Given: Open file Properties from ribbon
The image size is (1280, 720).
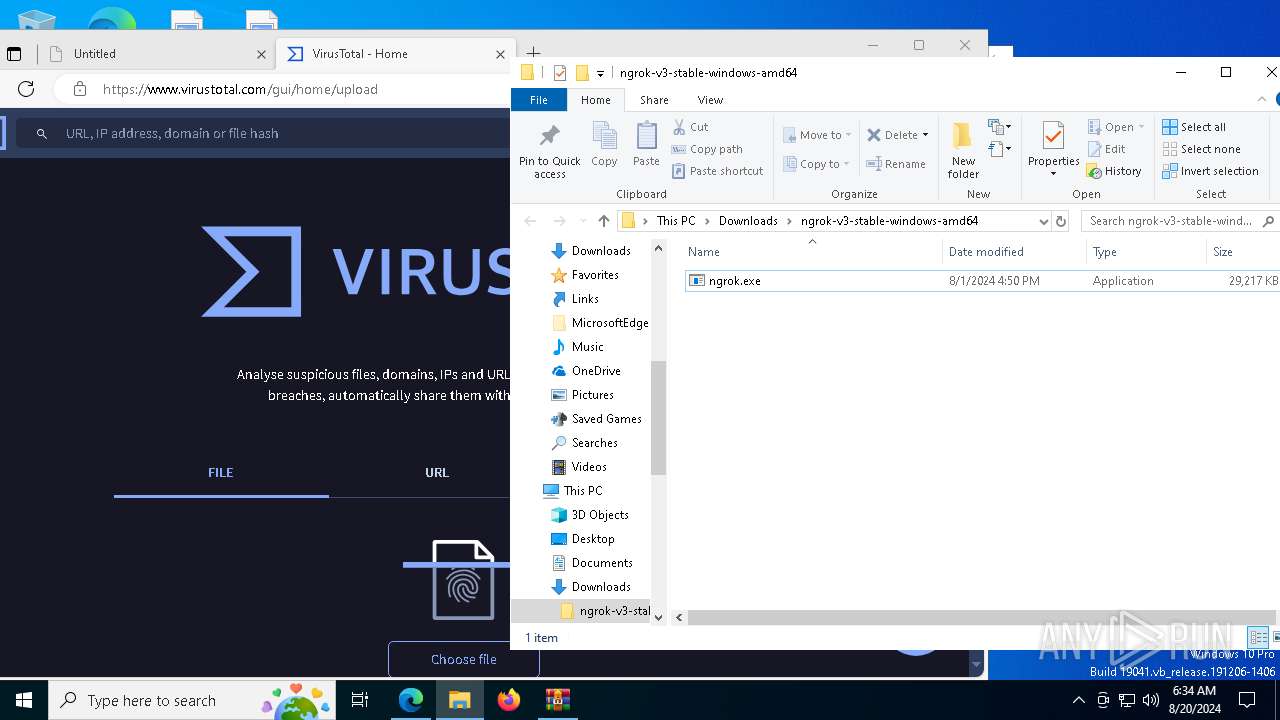Looking at the screenshot, I should [1053, 150].
